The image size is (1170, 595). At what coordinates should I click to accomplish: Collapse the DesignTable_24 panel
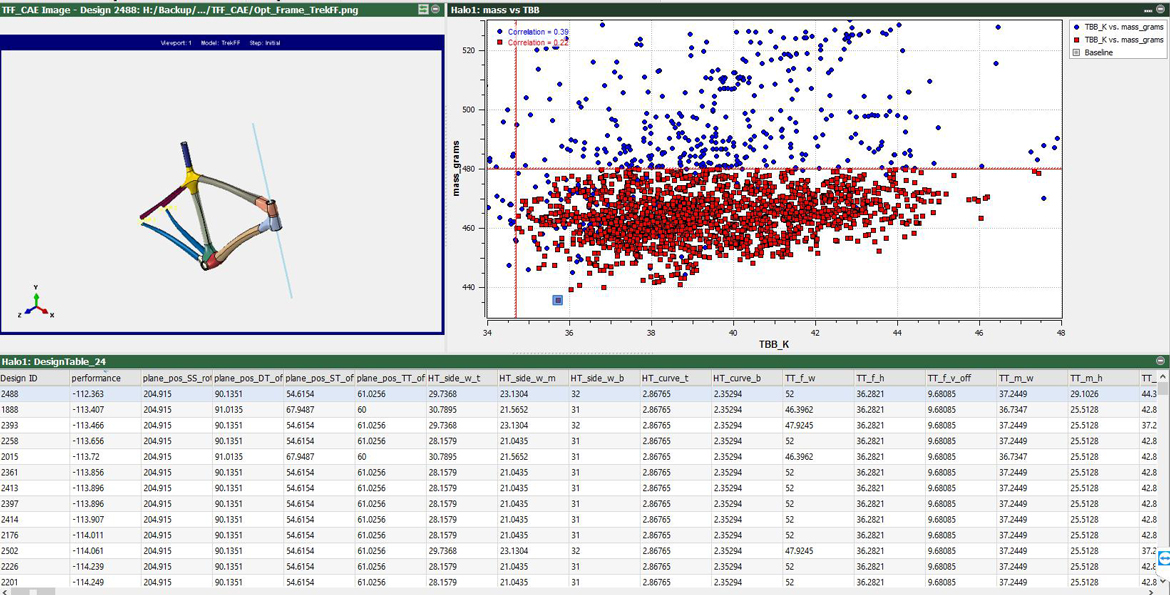coord(1160,361)
